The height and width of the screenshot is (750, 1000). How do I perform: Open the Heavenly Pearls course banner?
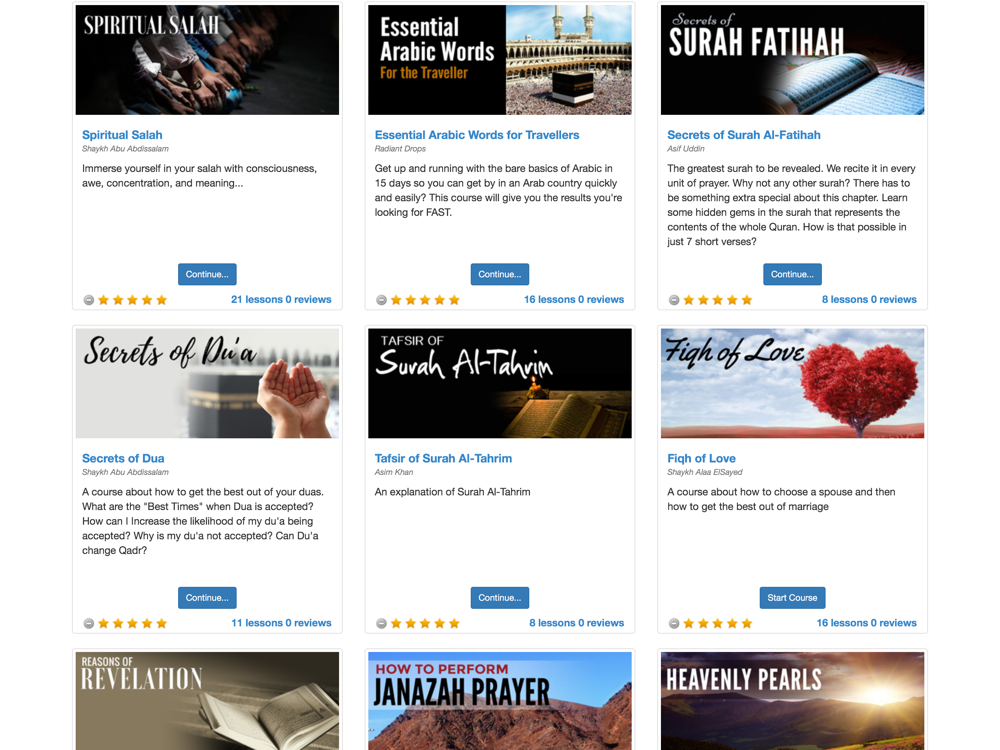(792, 700)
